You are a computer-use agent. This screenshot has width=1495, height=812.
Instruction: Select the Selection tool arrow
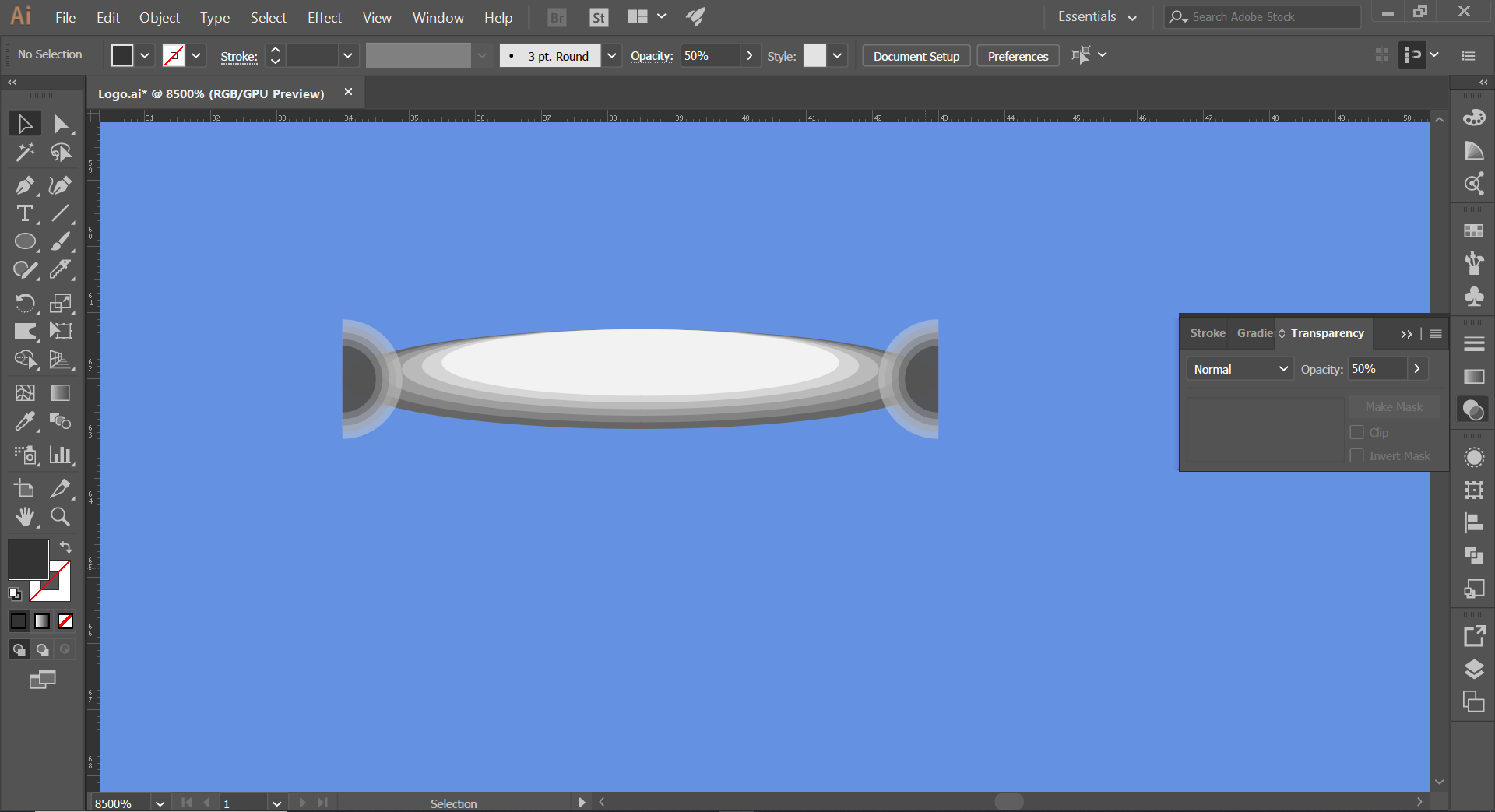click(x=25, y=124)
